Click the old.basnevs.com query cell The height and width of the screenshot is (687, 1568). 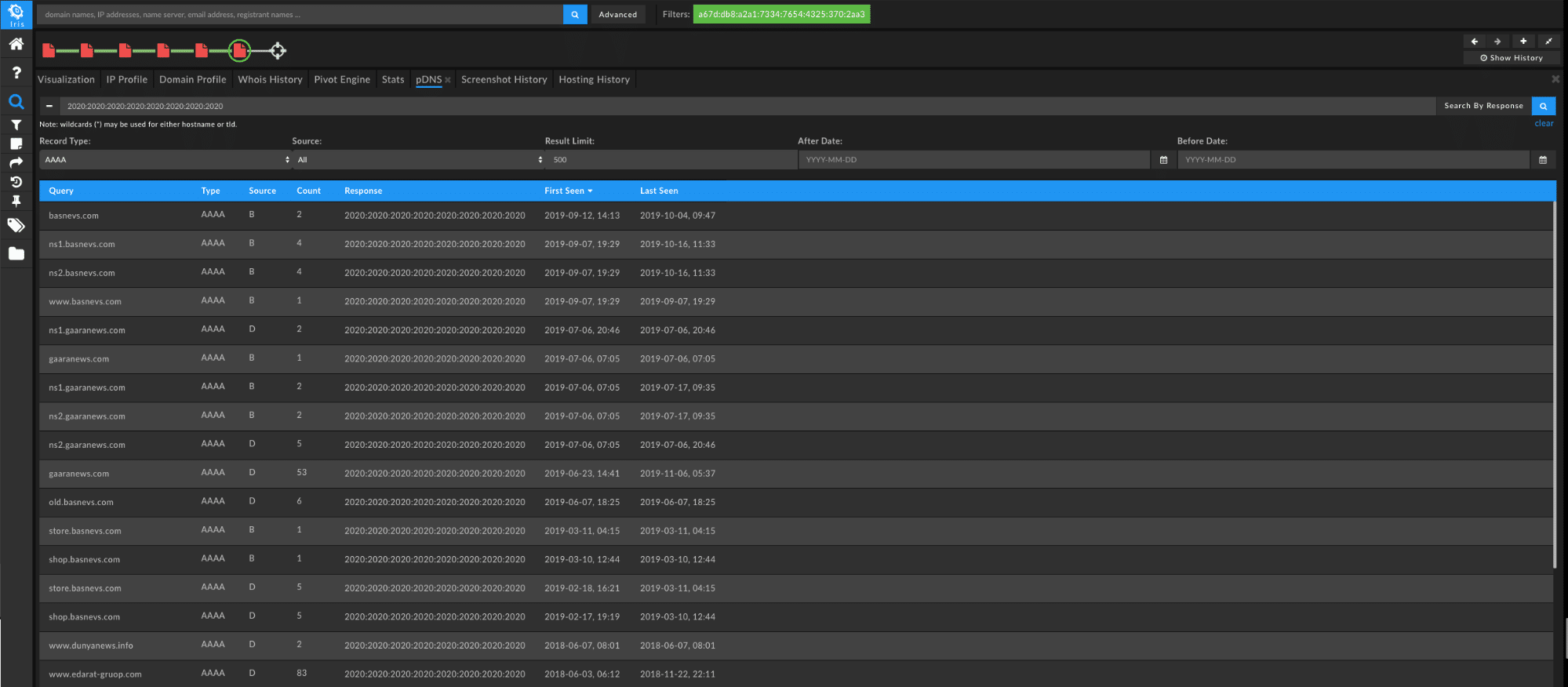pyautogui.click(x=81, y=503)
